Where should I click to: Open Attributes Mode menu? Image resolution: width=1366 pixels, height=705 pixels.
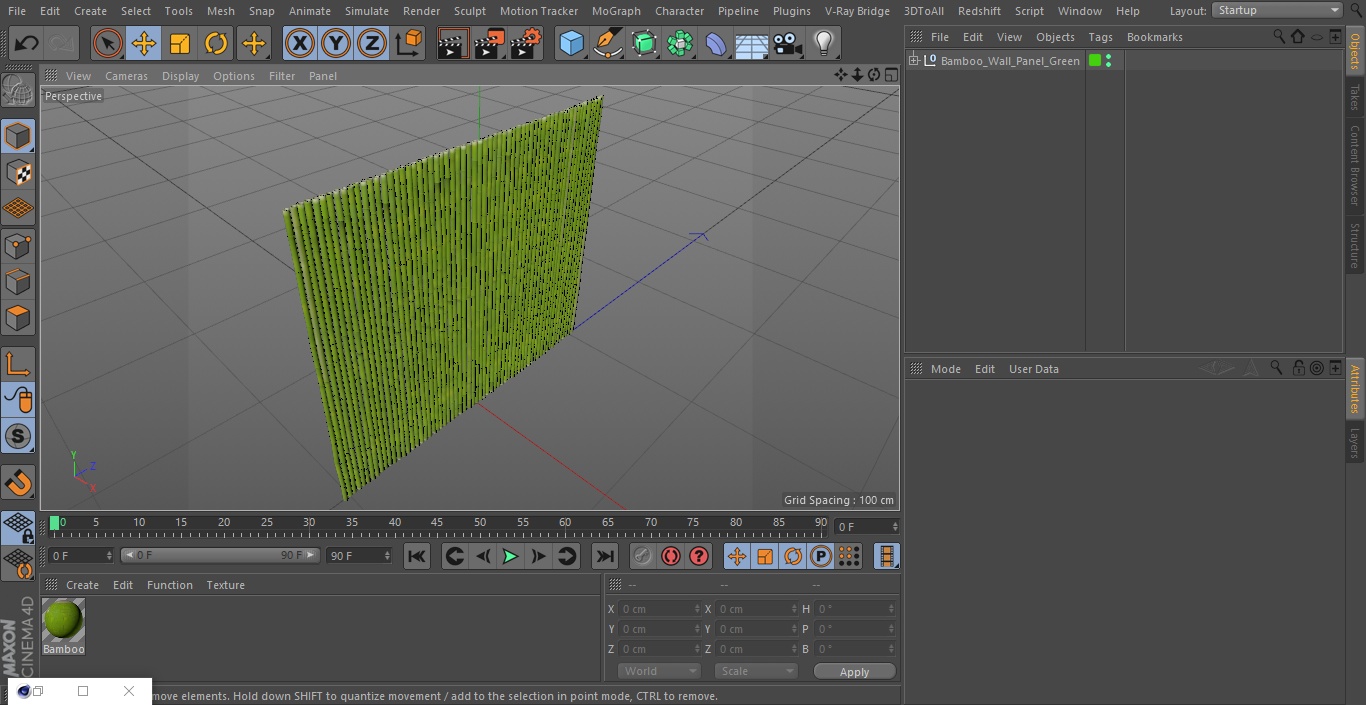click(945, 369)
